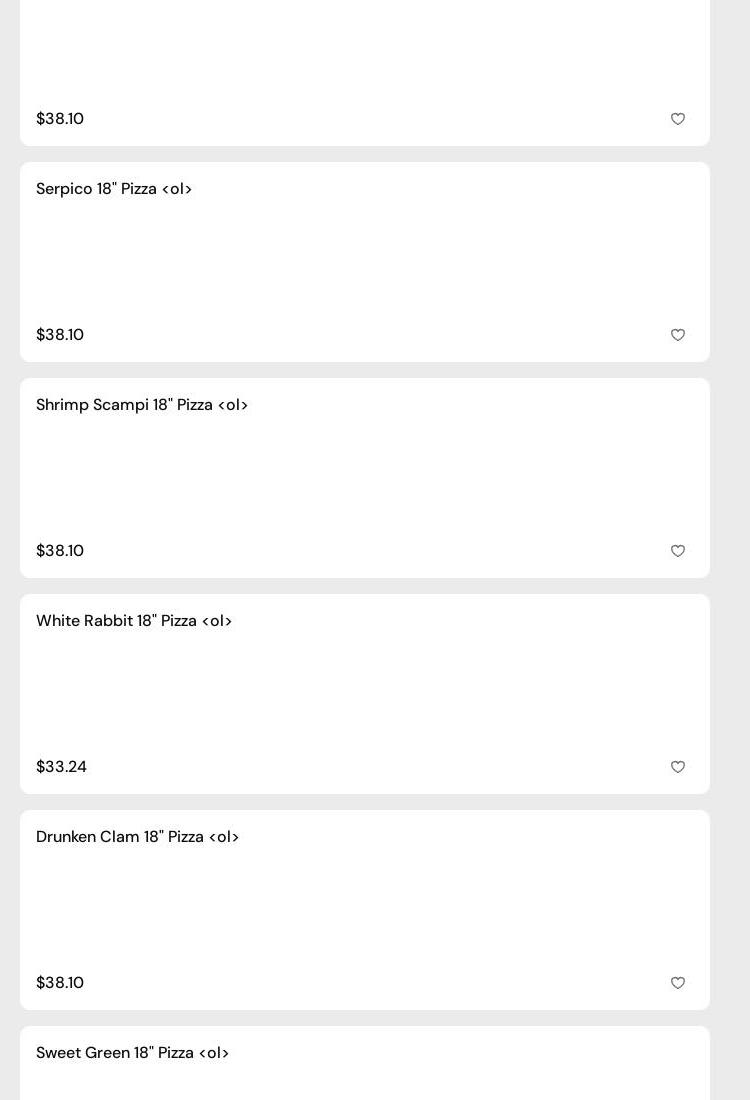This screenshot has width=750, height=1100.
Task: Click the blank area of the topmost card
Action: point(365,50)
